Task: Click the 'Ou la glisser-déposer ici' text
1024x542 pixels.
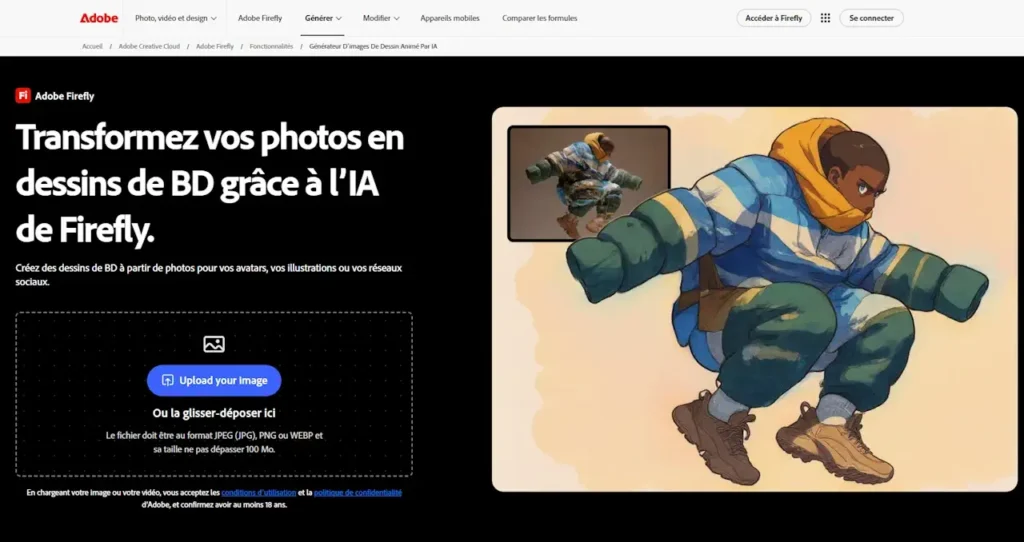Action: tap(214, 413)
